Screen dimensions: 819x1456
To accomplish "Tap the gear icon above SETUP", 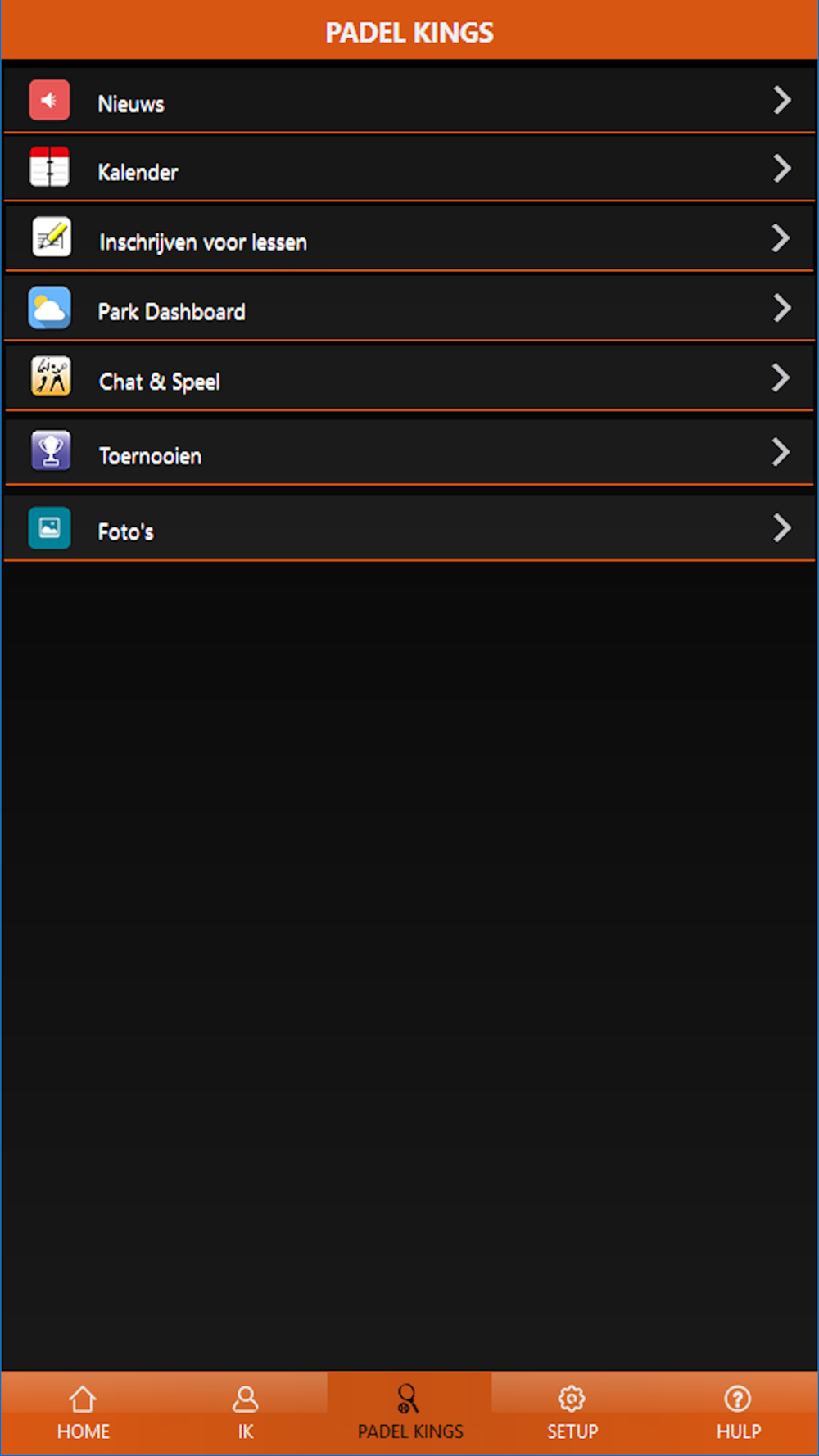I will (x=572, y=1399).
